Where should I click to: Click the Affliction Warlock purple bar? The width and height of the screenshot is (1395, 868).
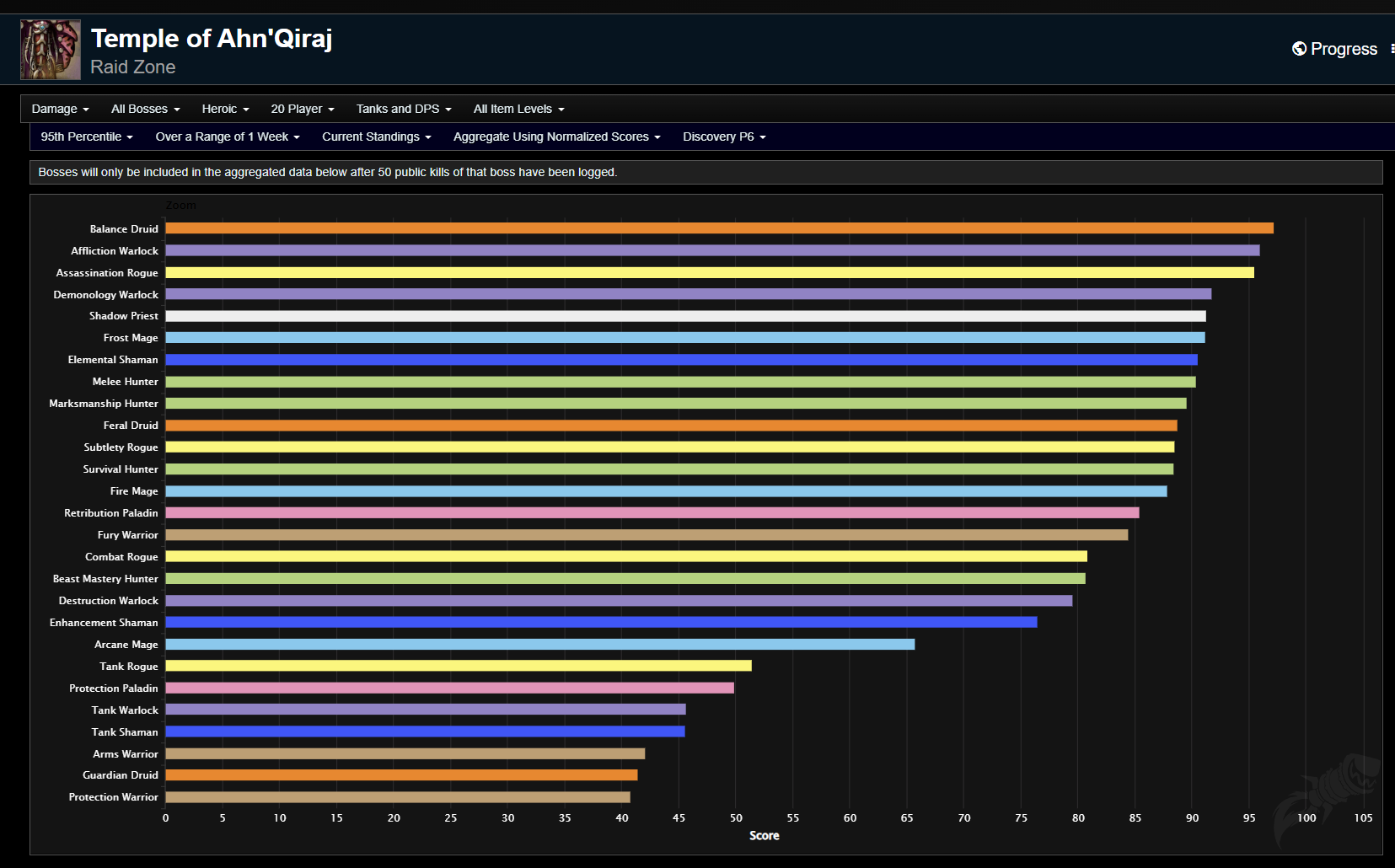pos(712,250)
